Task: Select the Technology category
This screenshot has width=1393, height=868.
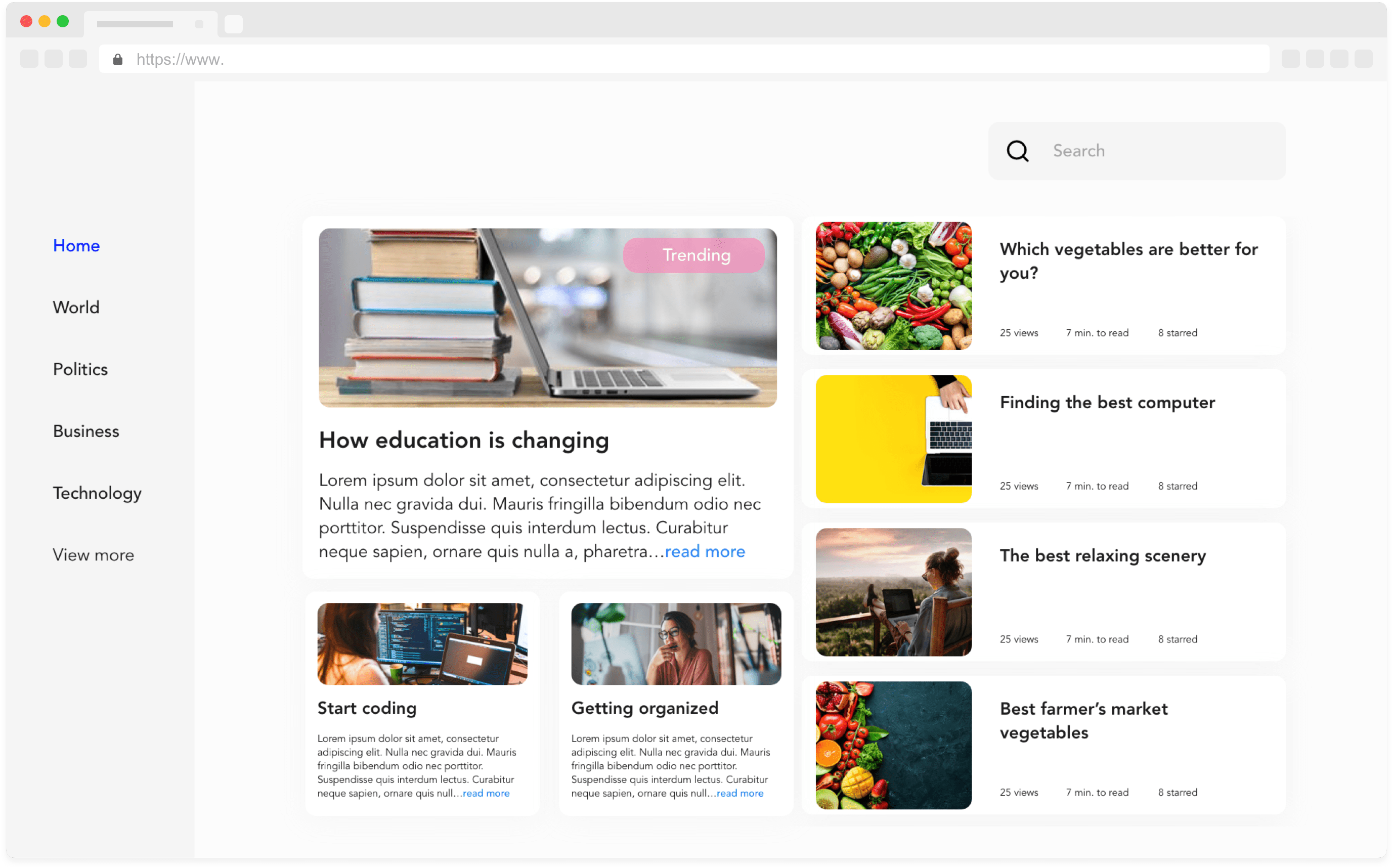Action: tap(97, 494)
